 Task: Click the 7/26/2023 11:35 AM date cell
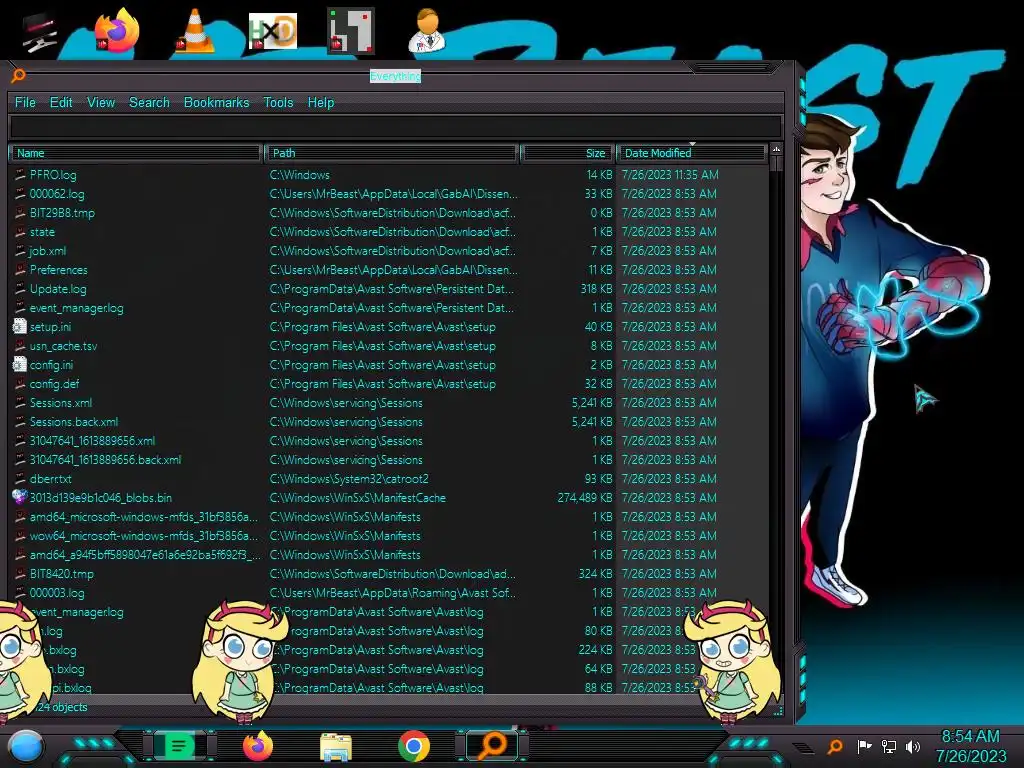click(670, 175)
